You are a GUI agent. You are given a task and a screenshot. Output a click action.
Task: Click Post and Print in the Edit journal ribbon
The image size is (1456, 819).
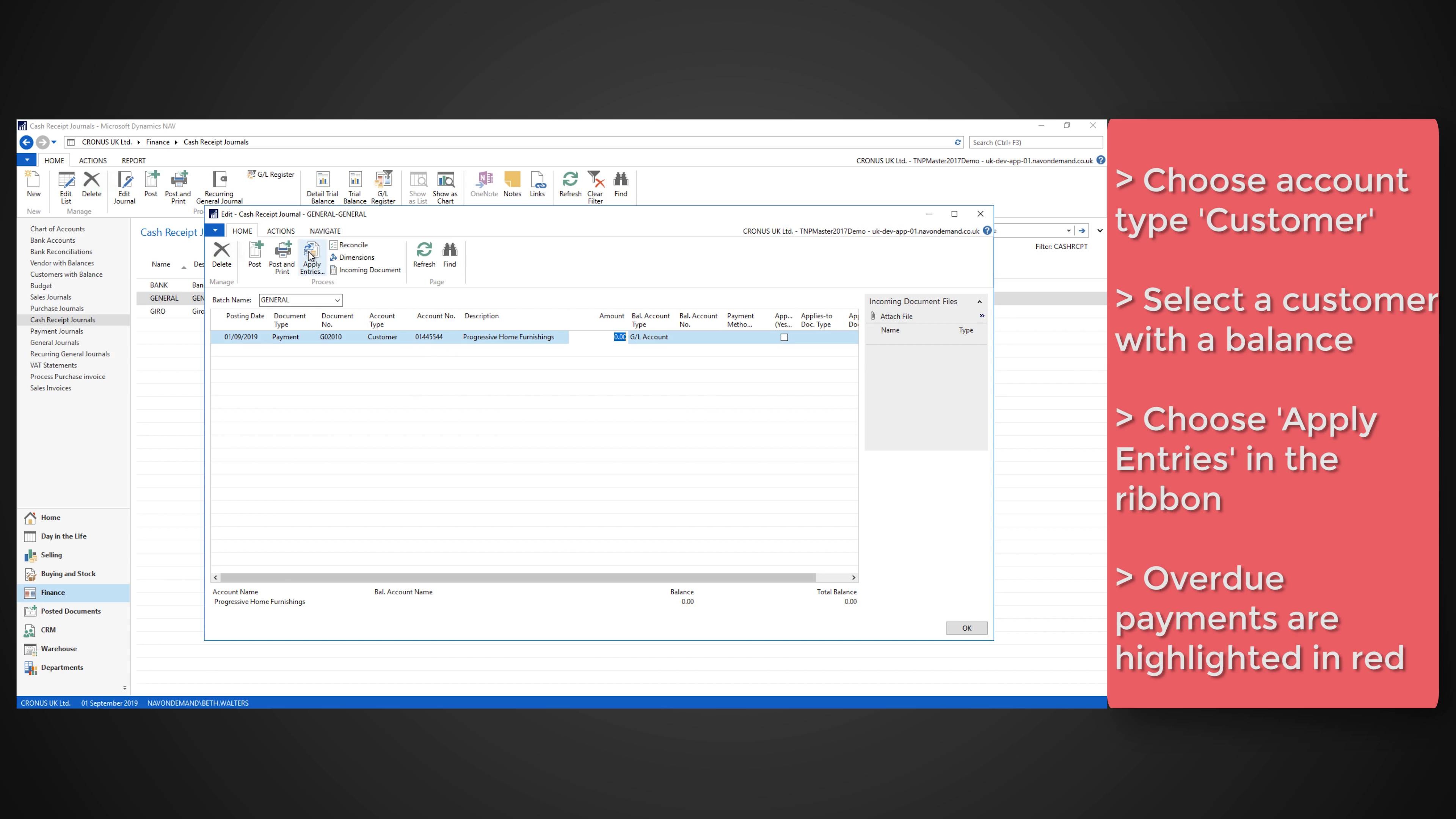tap(282, 258)
